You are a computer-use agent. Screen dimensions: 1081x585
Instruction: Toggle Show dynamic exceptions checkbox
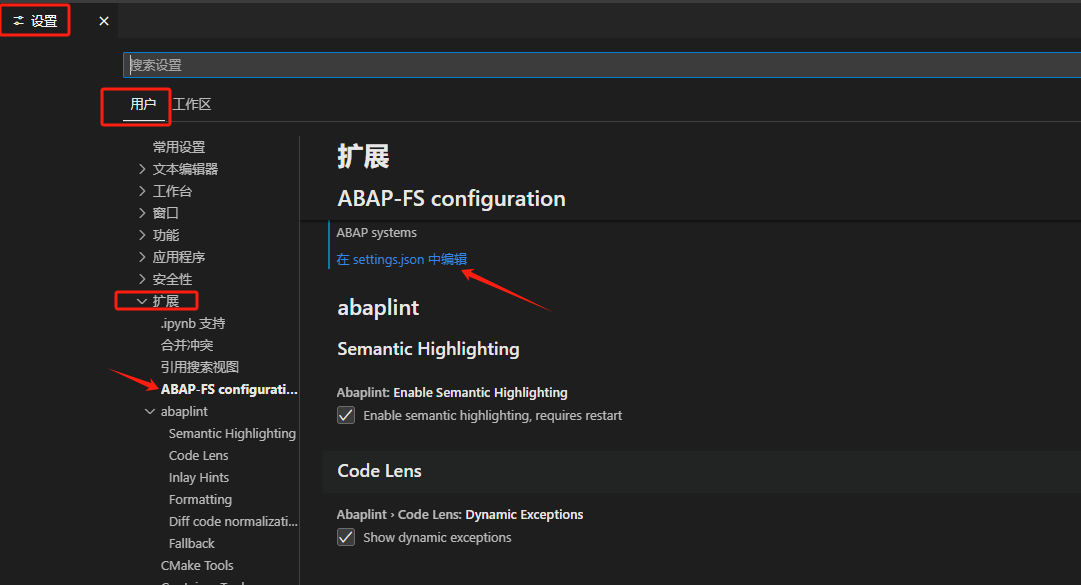(x=346, y=537)
